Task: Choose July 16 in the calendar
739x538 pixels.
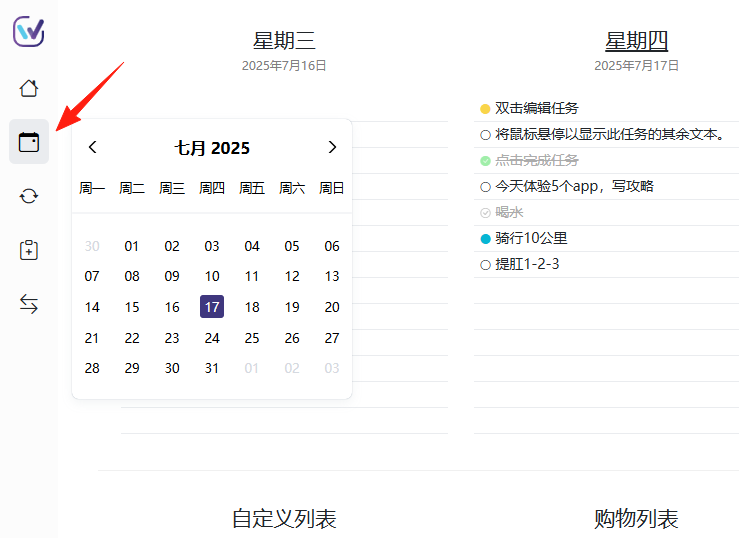Action: click(172, 307)
